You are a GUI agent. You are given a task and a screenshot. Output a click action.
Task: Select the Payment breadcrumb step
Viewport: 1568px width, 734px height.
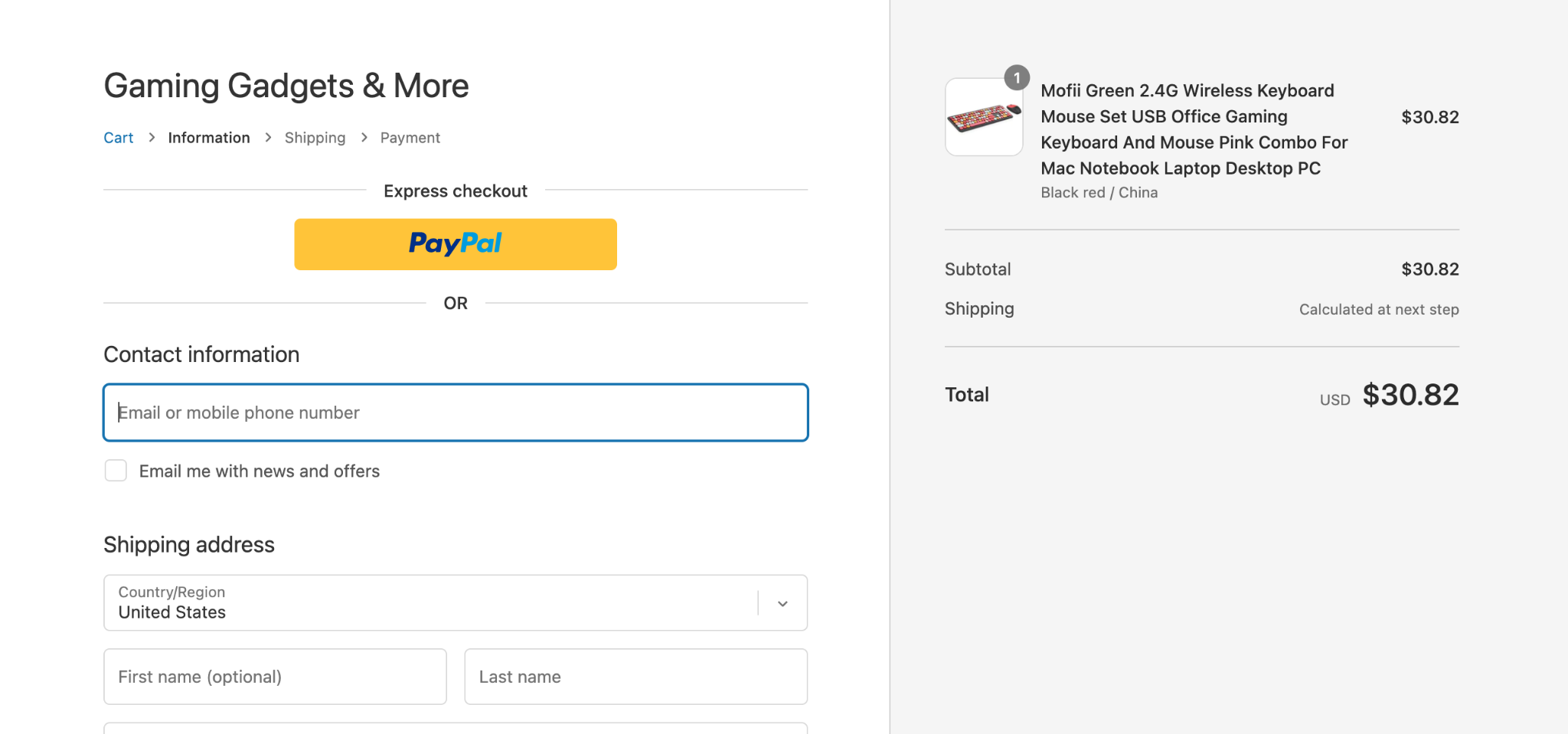click(x=410, y=138)
